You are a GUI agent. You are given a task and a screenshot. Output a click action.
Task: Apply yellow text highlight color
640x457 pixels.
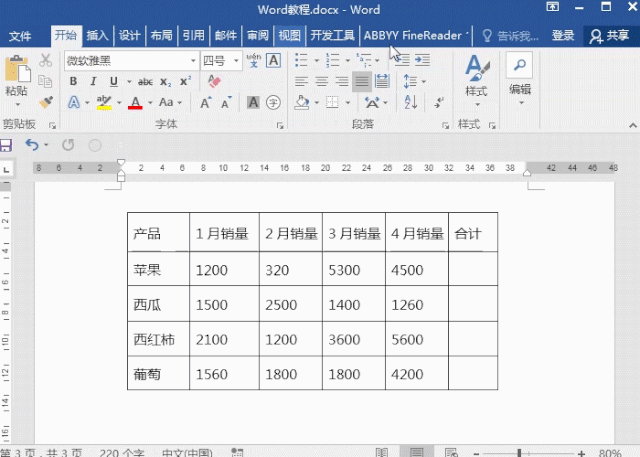pyautogui.click(x=104, y=102)
